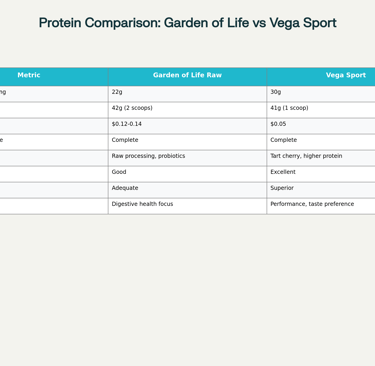Click the 41g (1 scoop) cell
Screen dimensions: 375x366
pos(321,110)
